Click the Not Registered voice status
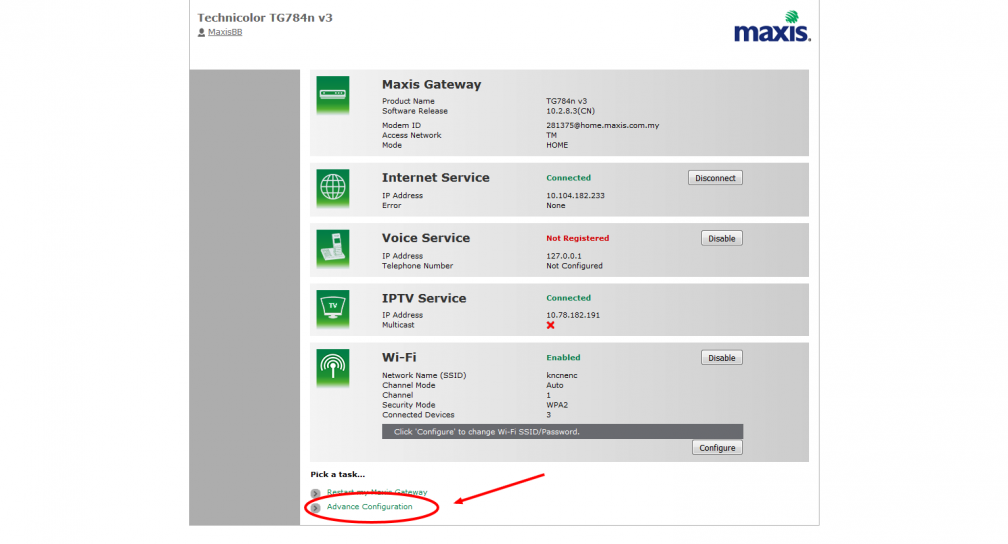 577,238
